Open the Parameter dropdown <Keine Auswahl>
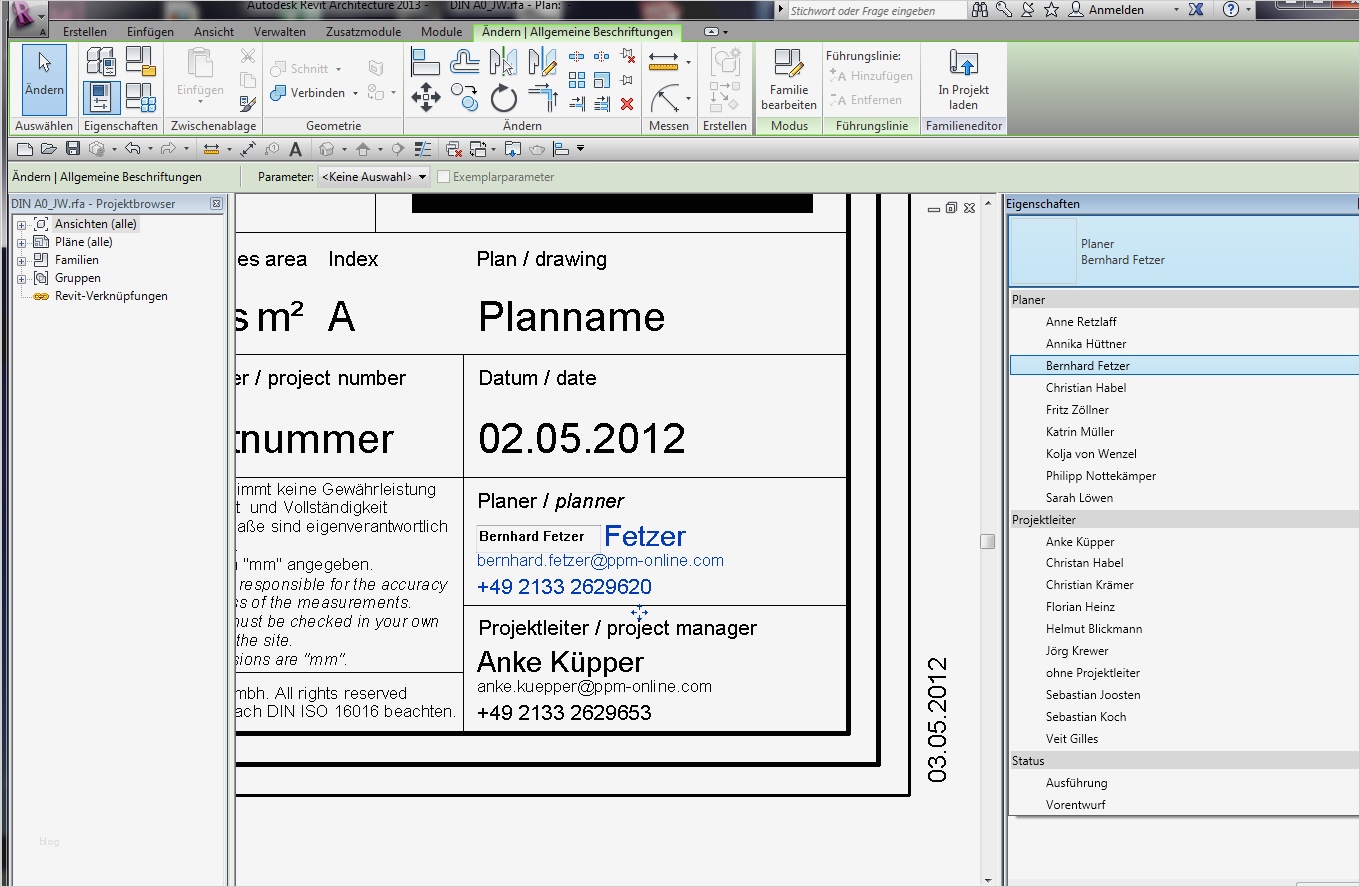The image size is (1360, 887). (x=373, y=177)
